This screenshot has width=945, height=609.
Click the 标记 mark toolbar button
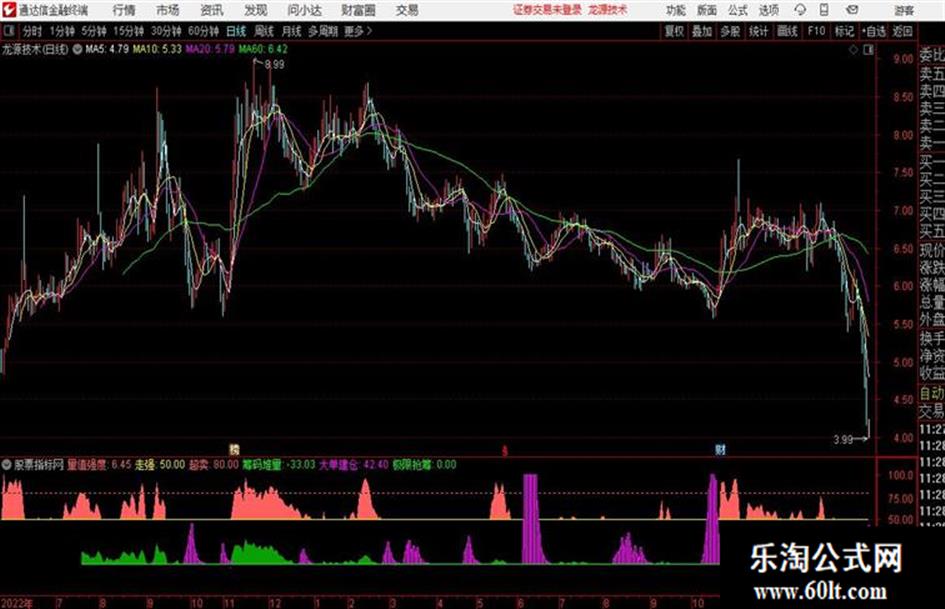pyautogui.click(x=844, y=31)
